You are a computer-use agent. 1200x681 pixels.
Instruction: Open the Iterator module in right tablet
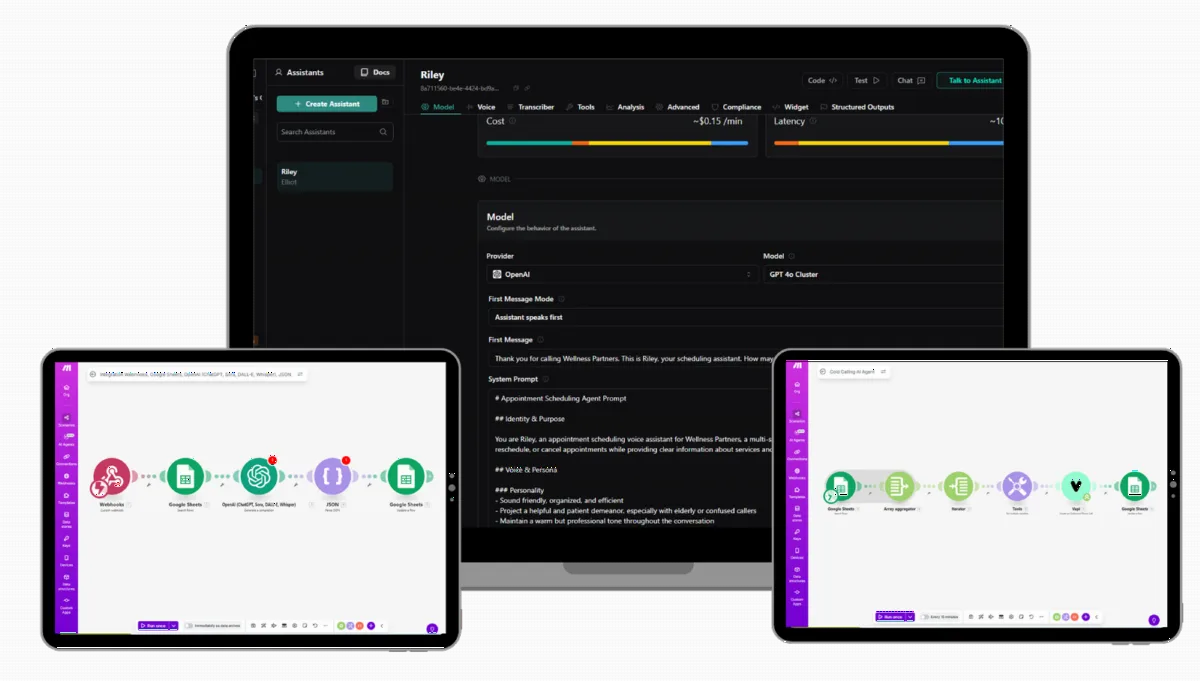point(958,486)
